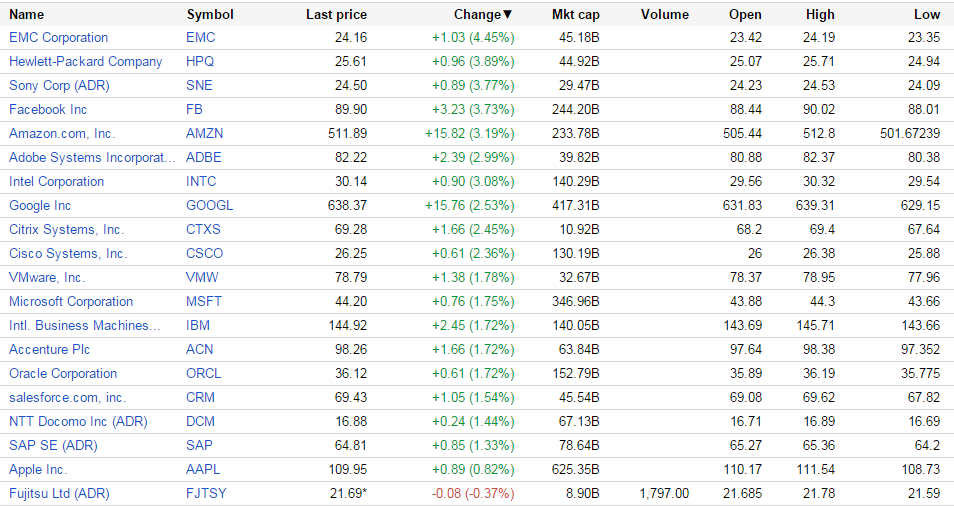Screen dimensions: 954x506
Task: Open Amazon.com, Inc. stock page
Action: point(62,134)
